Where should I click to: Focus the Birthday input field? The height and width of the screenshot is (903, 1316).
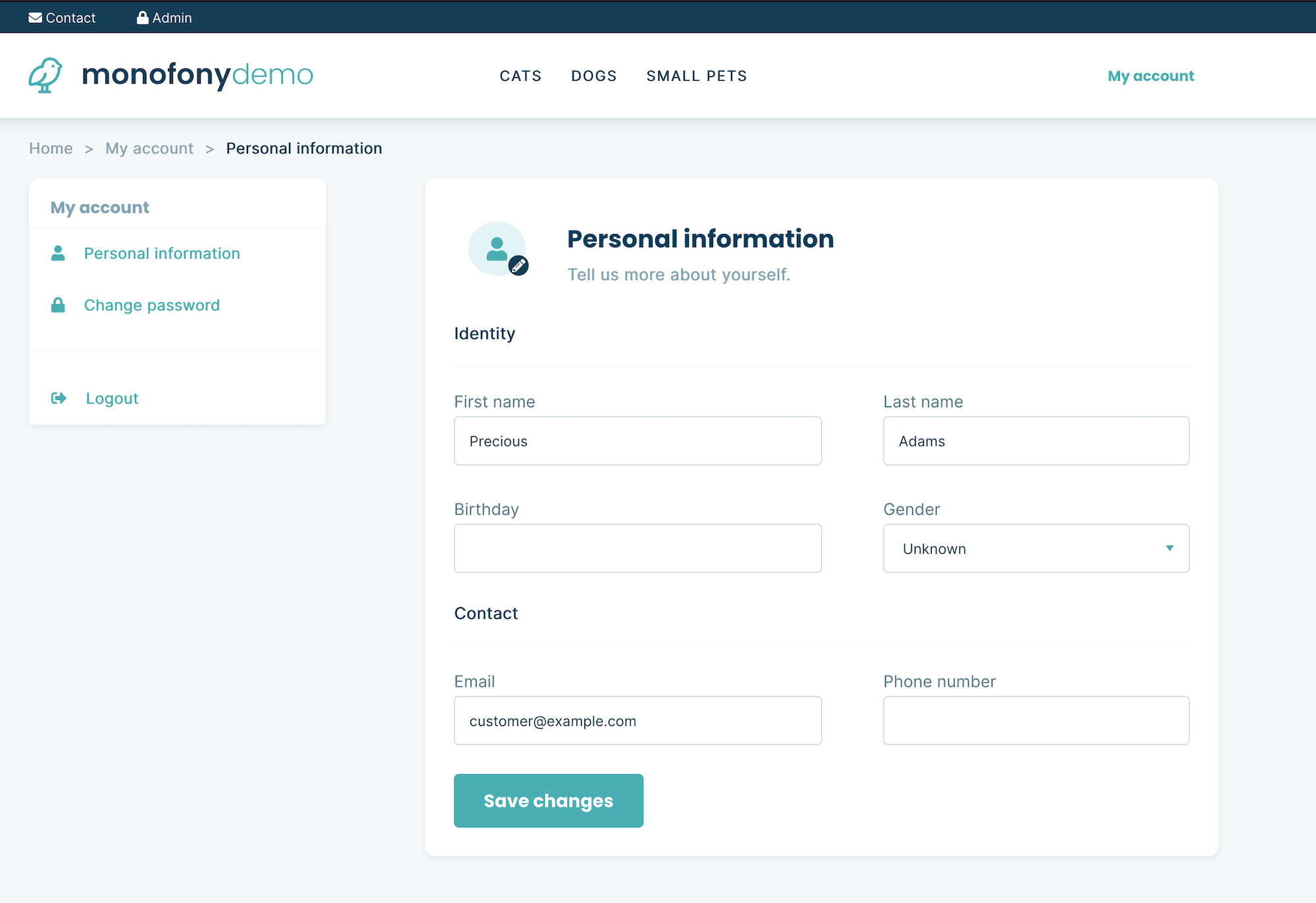pyautogui.click(x=637, y=549)
